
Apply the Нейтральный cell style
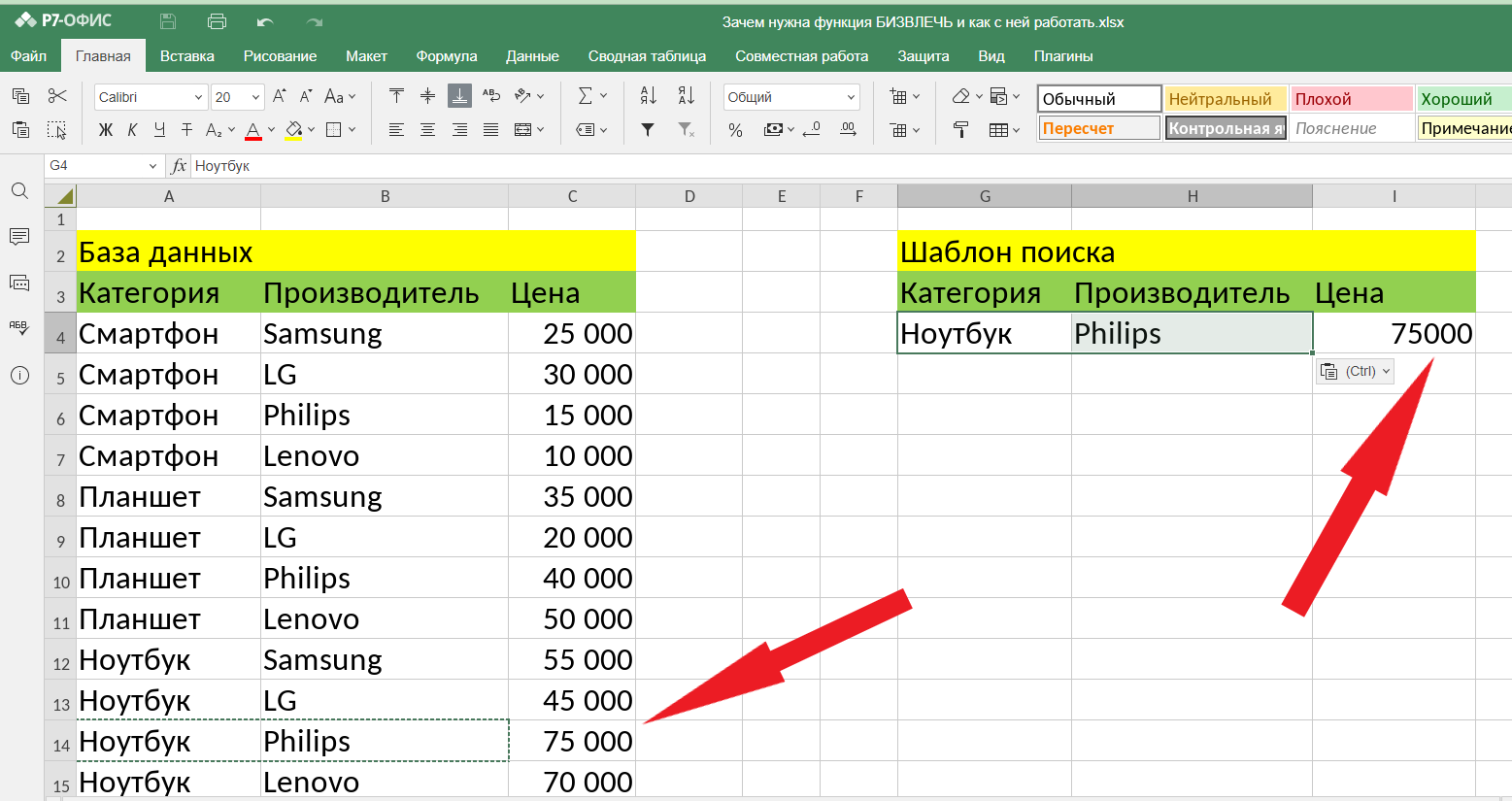point(1226,98)
